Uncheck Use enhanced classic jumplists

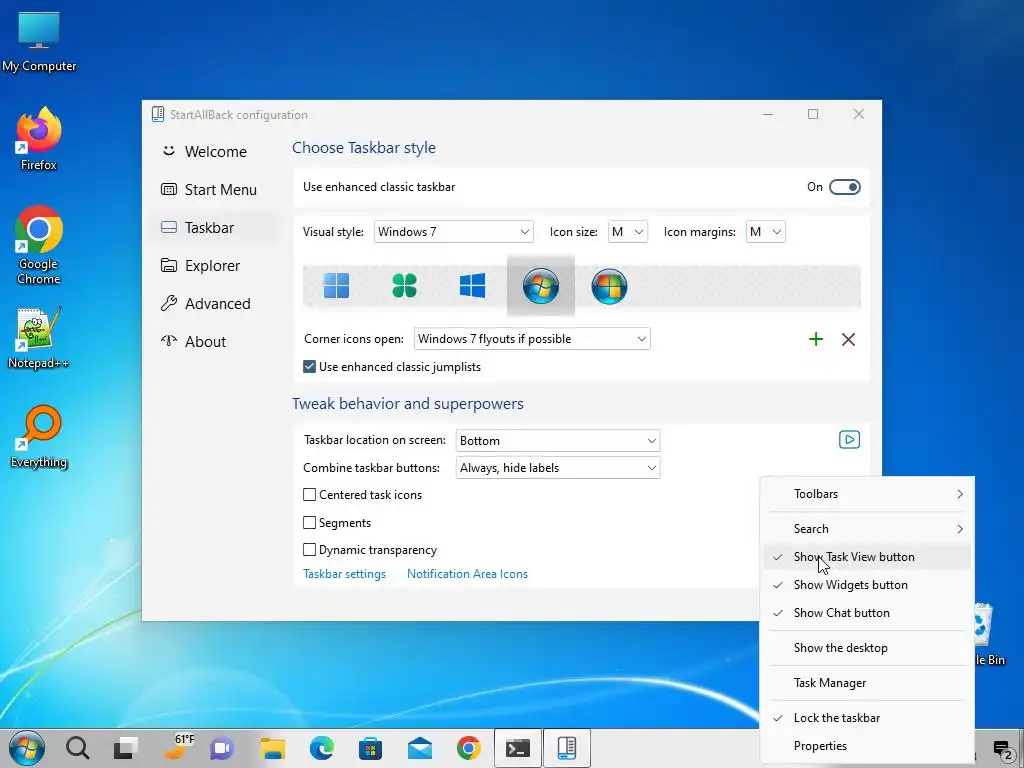(x=310, y=367)
